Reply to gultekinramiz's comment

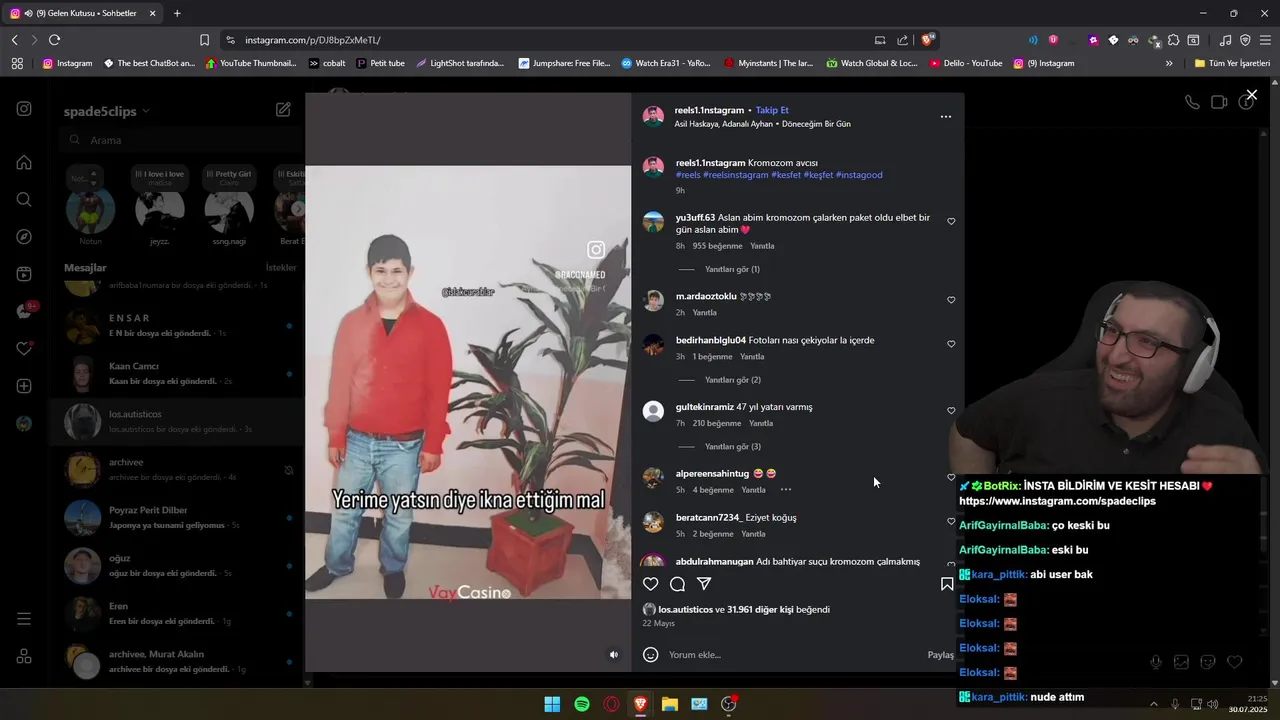[x=761, y=423]
